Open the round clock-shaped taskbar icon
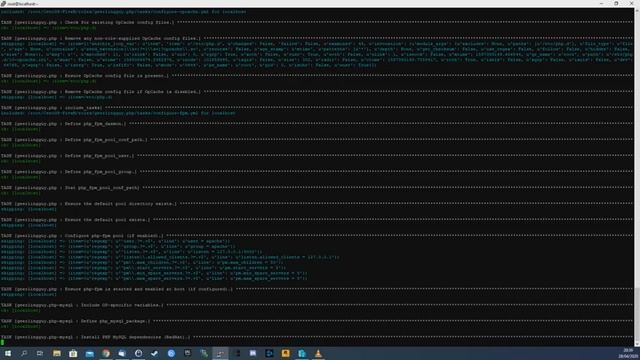 [x=138, y=353]
